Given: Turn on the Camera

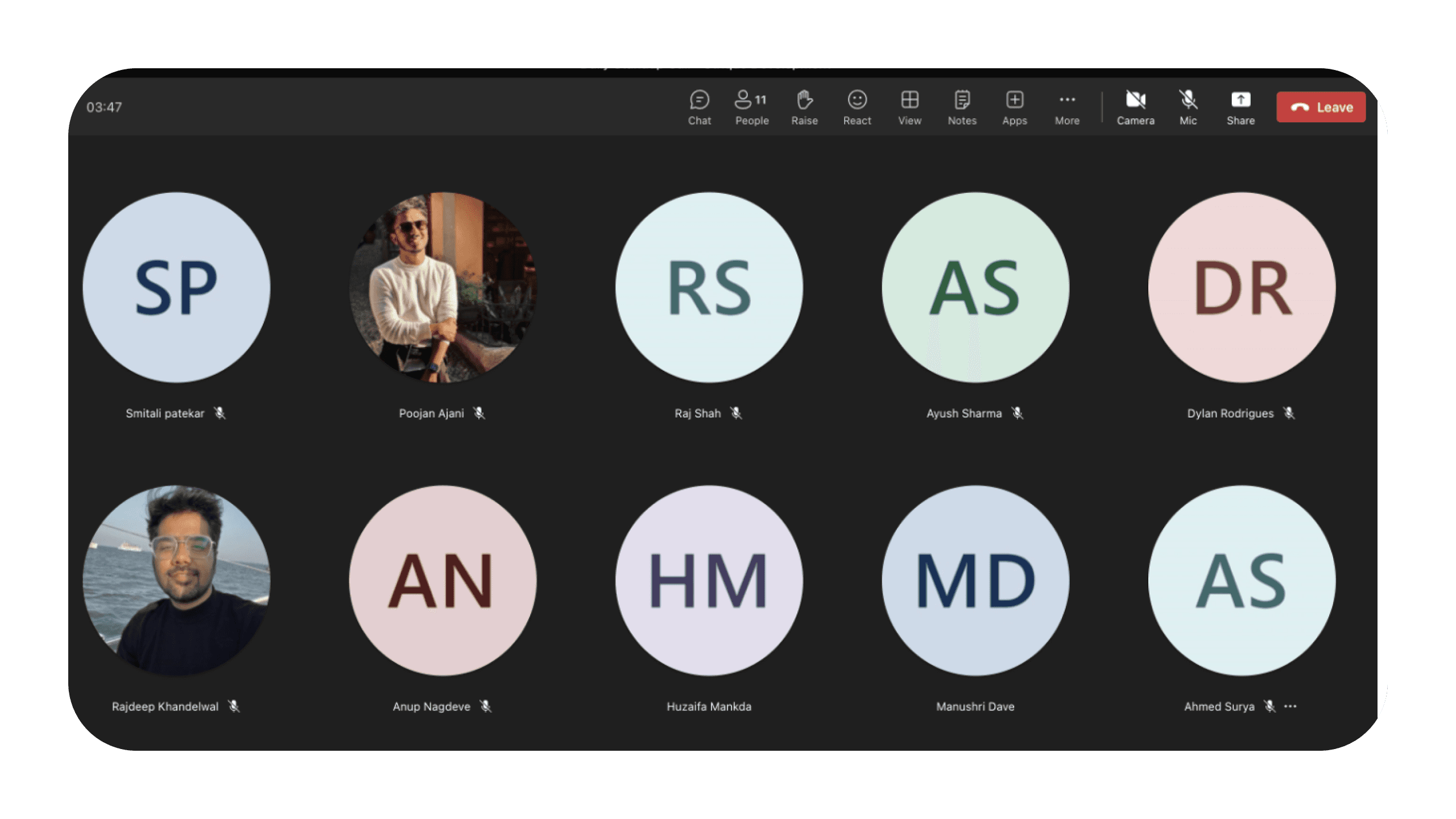Looking at the screenshot, I should coord(1135,107).
